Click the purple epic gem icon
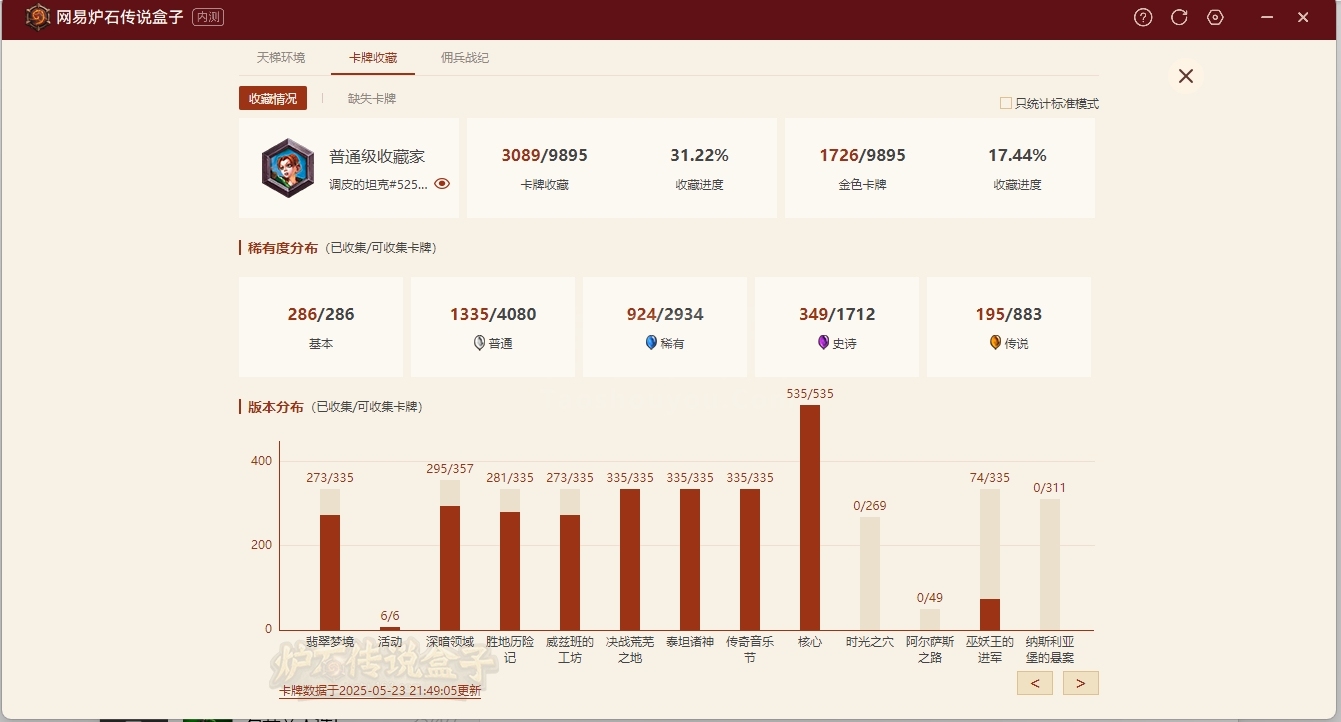The height and width of the screenshot is (722, 1341). (x=824, y=343)
